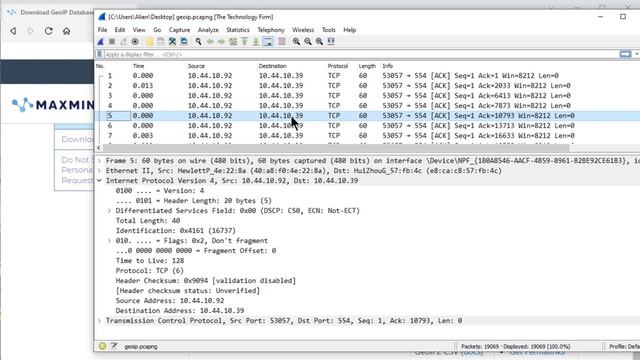The image size is (640, 360).
Task: Select packet 3 with Ack=6413
Action: [367, 96]
